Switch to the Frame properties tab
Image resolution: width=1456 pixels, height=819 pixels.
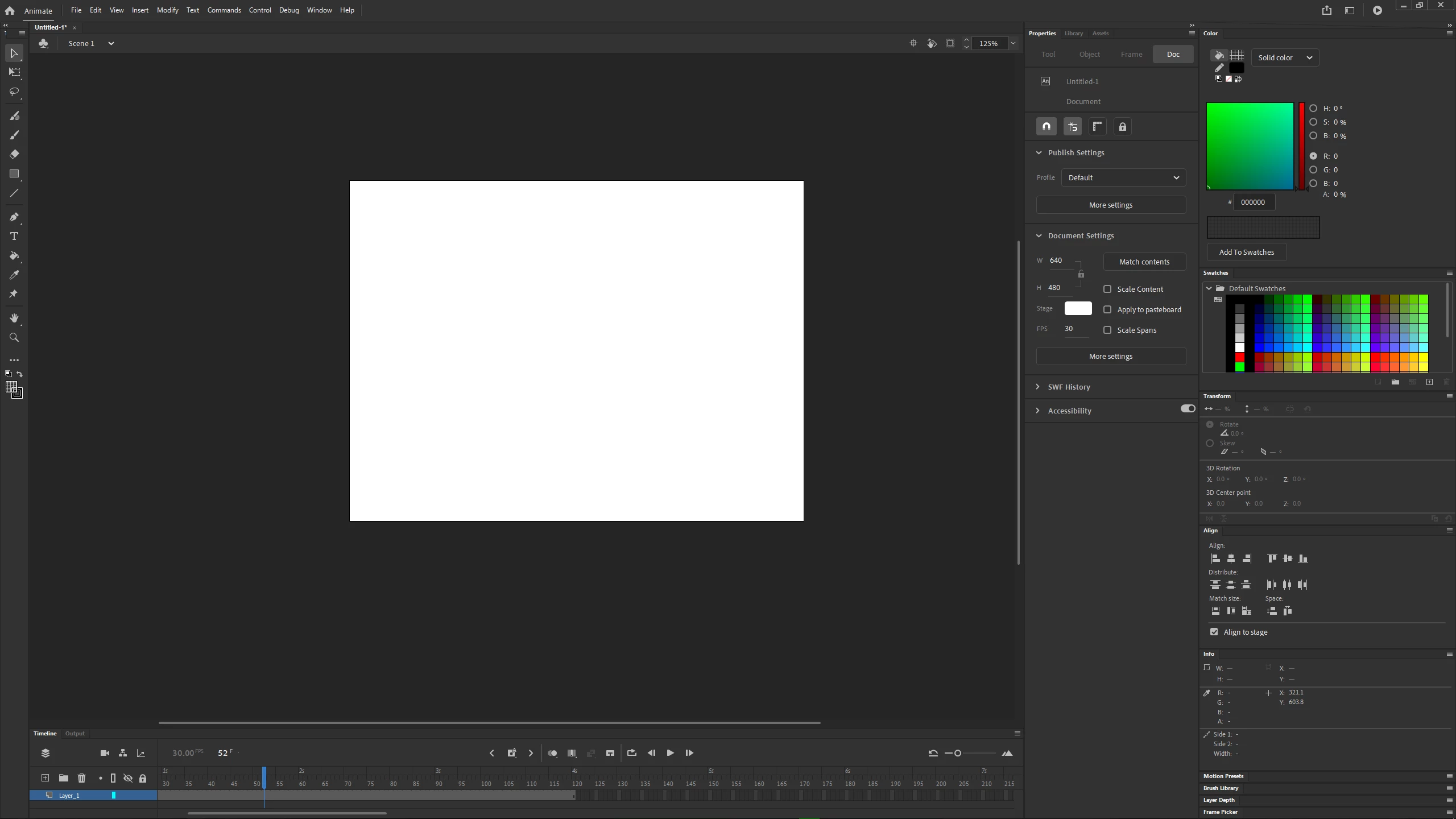1131,55
